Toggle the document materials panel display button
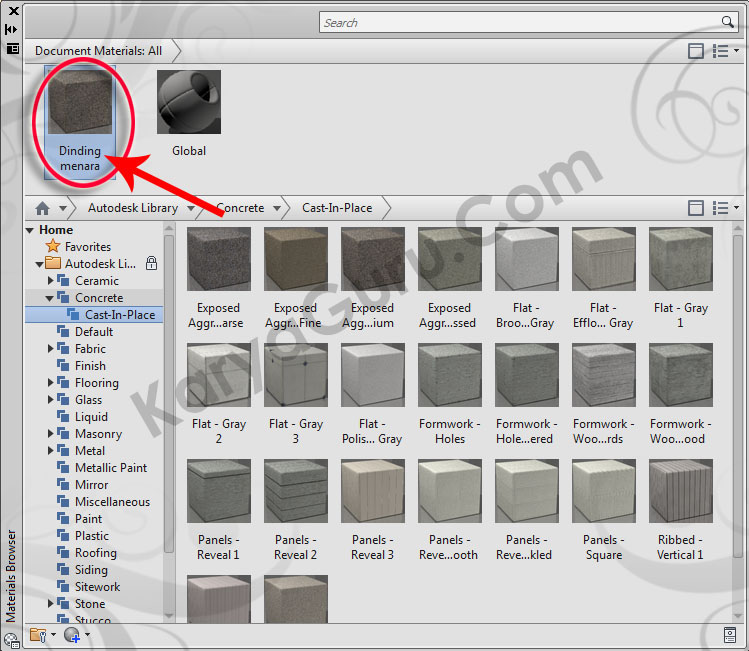This screenshot has height=651, width=749. pyautogui.click(x=696, y=51)
